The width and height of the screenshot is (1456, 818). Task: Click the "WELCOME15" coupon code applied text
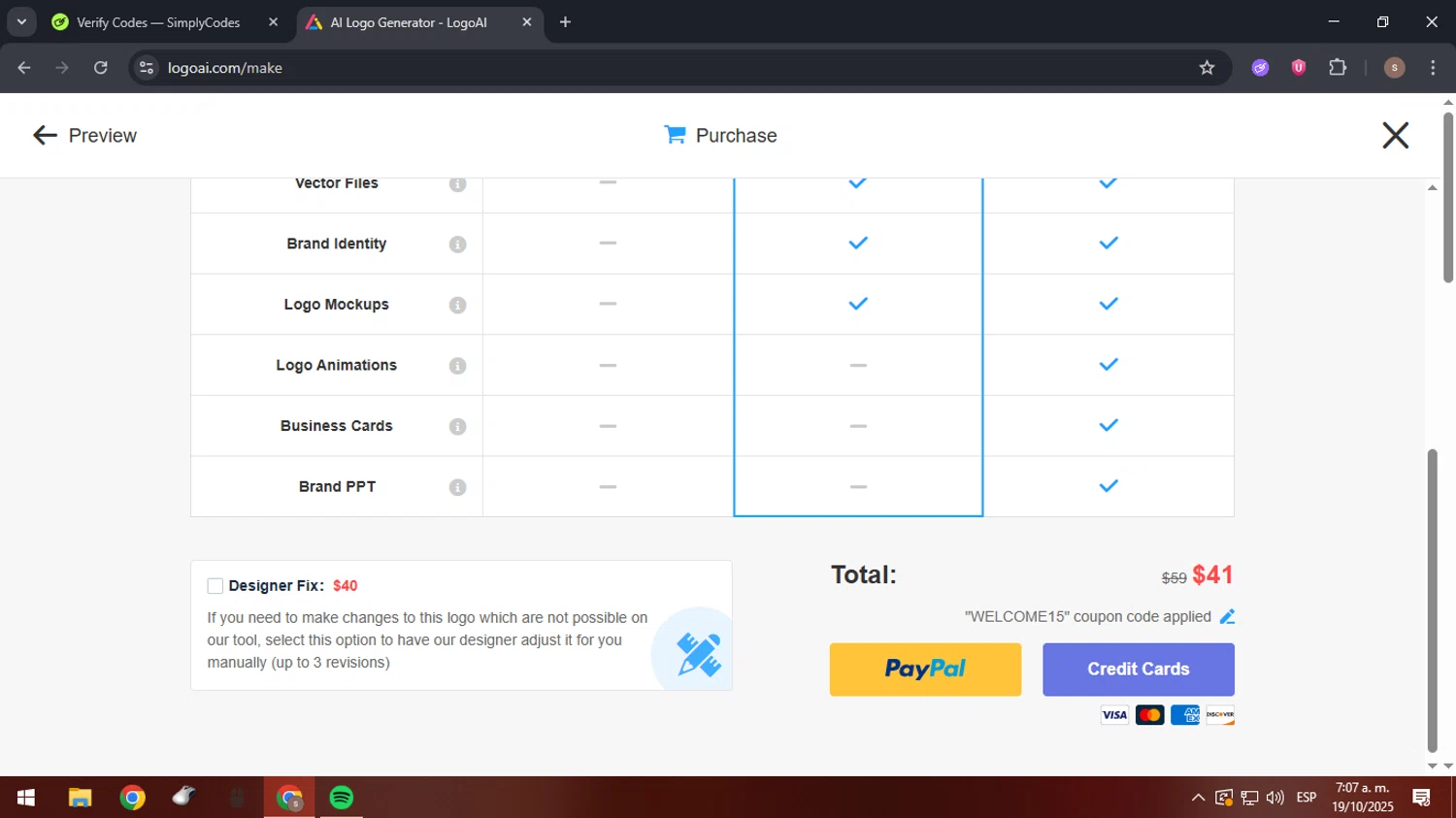click(x=1087, y=617)
